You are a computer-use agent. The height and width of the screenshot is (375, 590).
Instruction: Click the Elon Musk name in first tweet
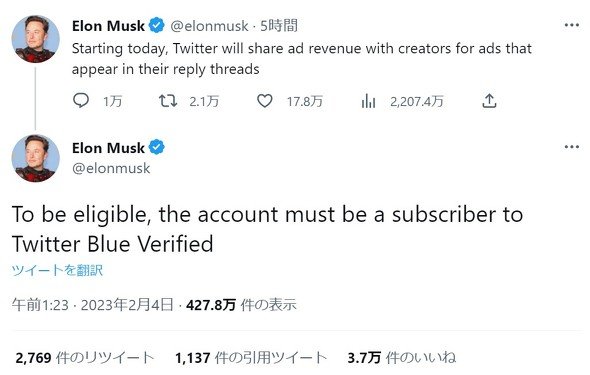[x=108, y=26]
